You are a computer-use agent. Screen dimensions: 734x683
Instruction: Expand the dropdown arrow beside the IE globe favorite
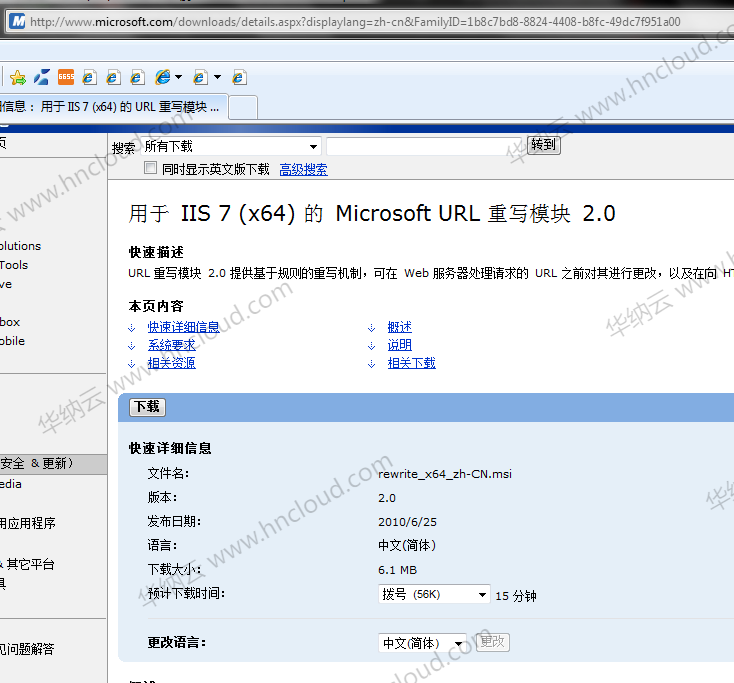click(x=178, y=77)
